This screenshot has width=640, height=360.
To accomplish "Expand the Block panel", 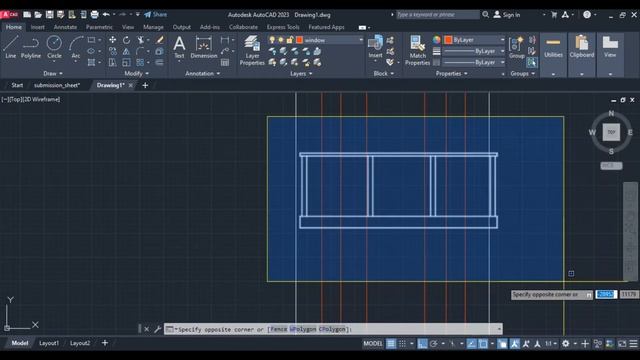I will pyautogui.click(x=384, y=73).
